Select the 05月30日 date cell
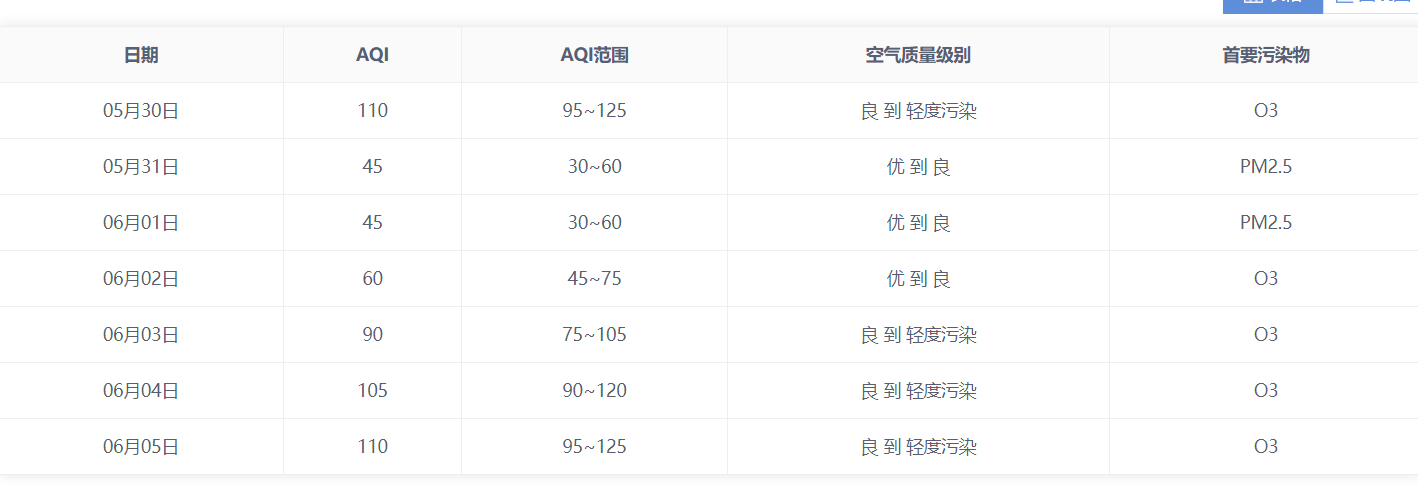Viewport: 1418px width, 485px height. 141,111
